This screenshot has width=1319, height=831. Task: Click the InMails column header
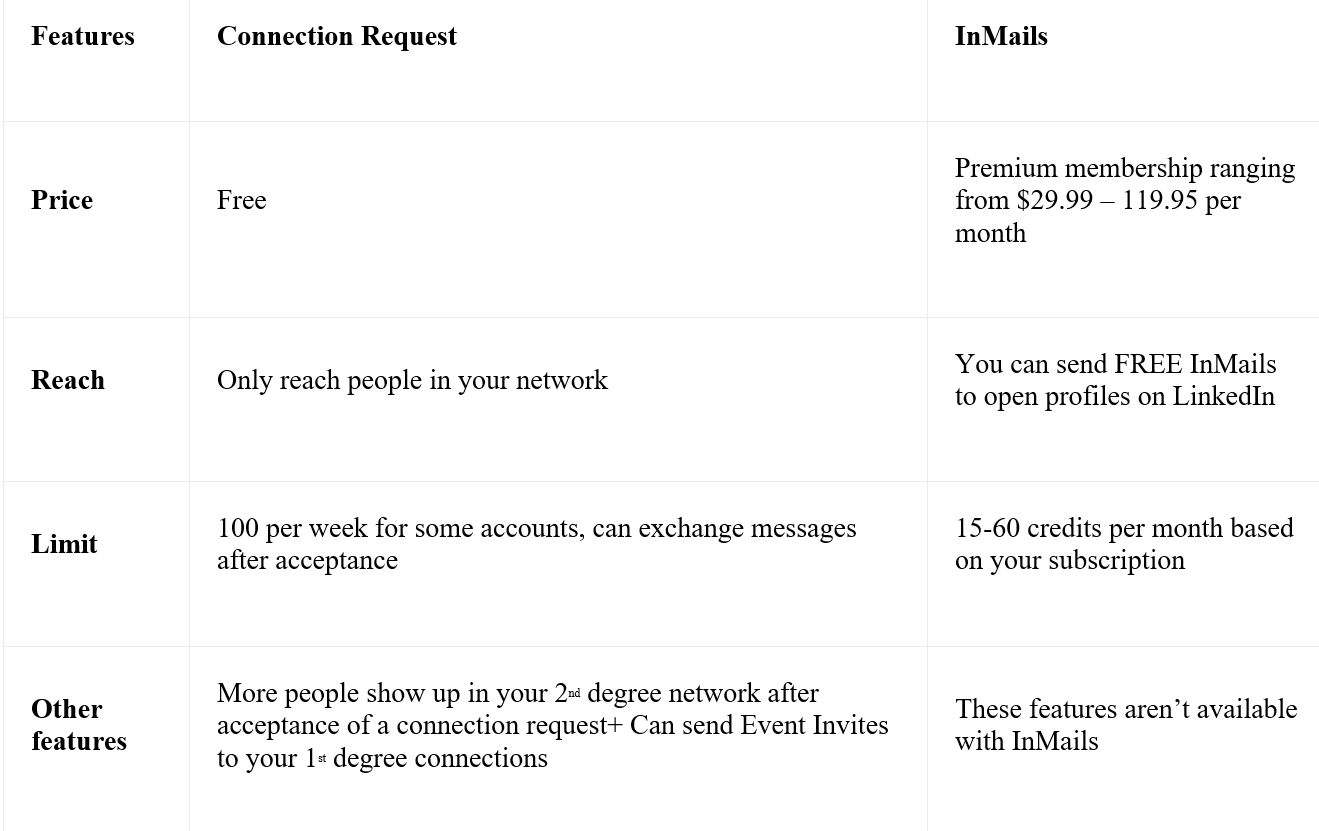(x=1001, y=36)
